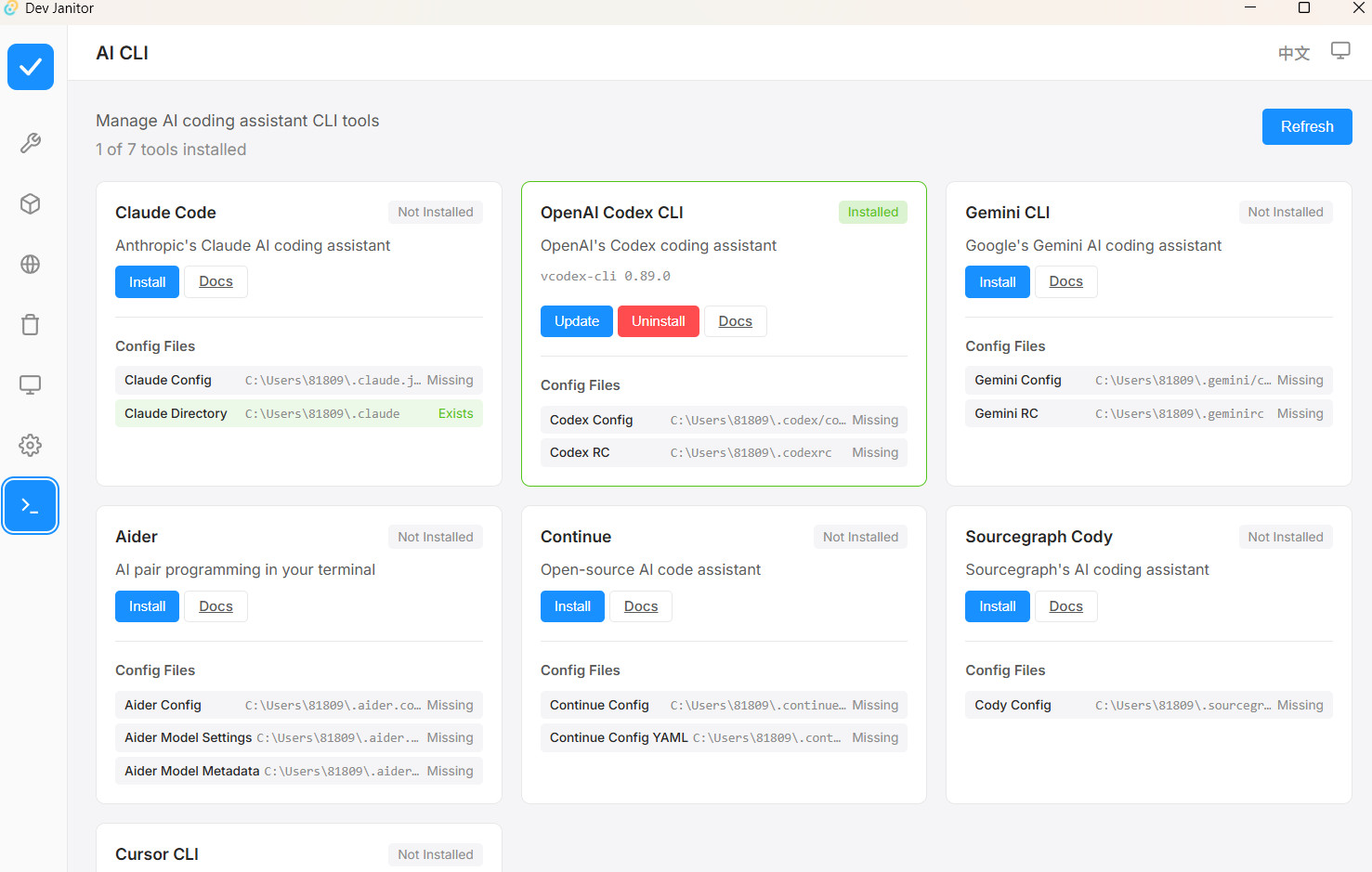This screenshot has height=872, width=1372.
Task: Install Continue
Action: [572, 606]
